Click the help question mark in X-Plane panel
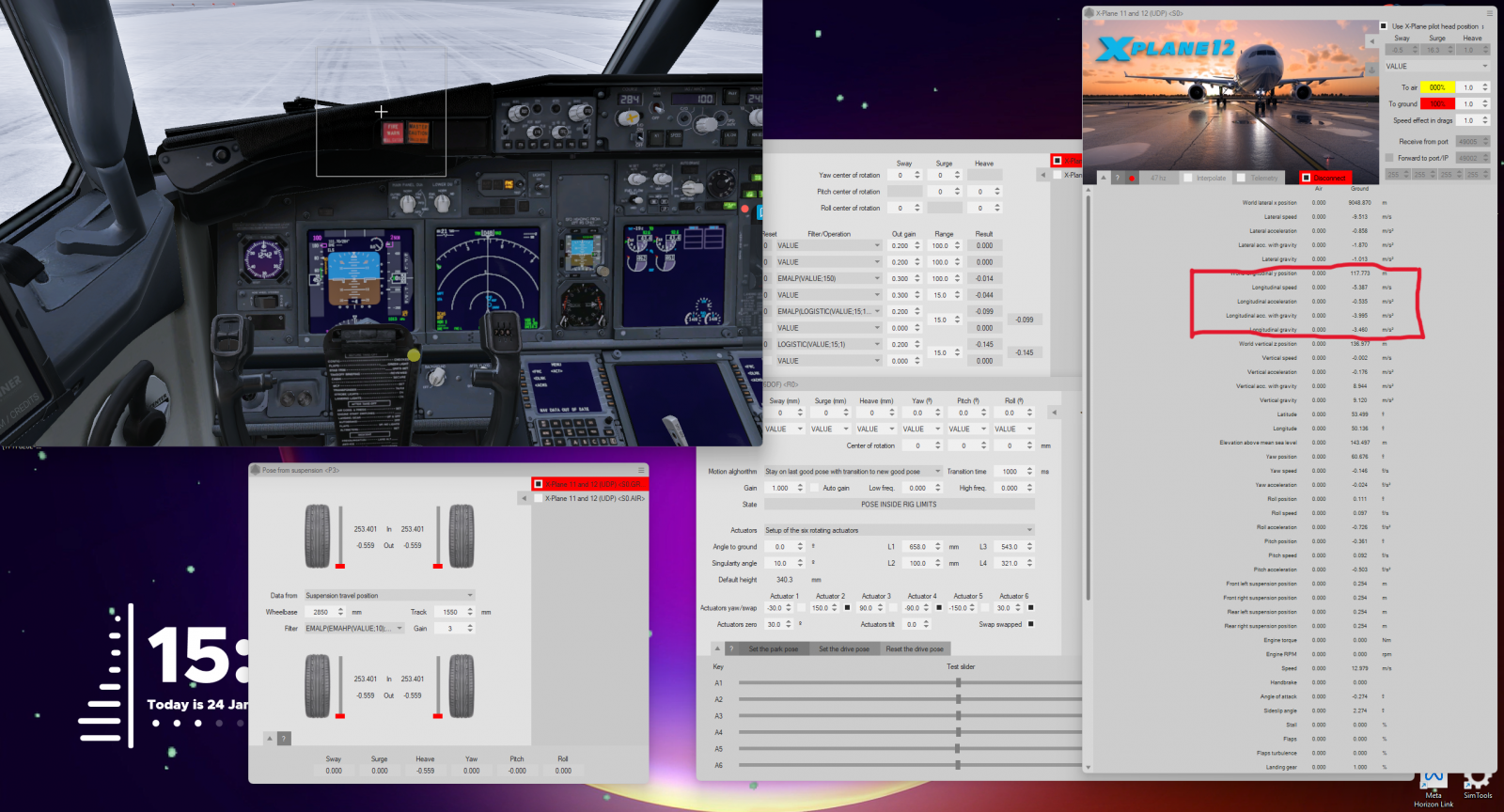Image resolution: width=1504 pixels, height=812 pixels. [x=1118, y=178]
